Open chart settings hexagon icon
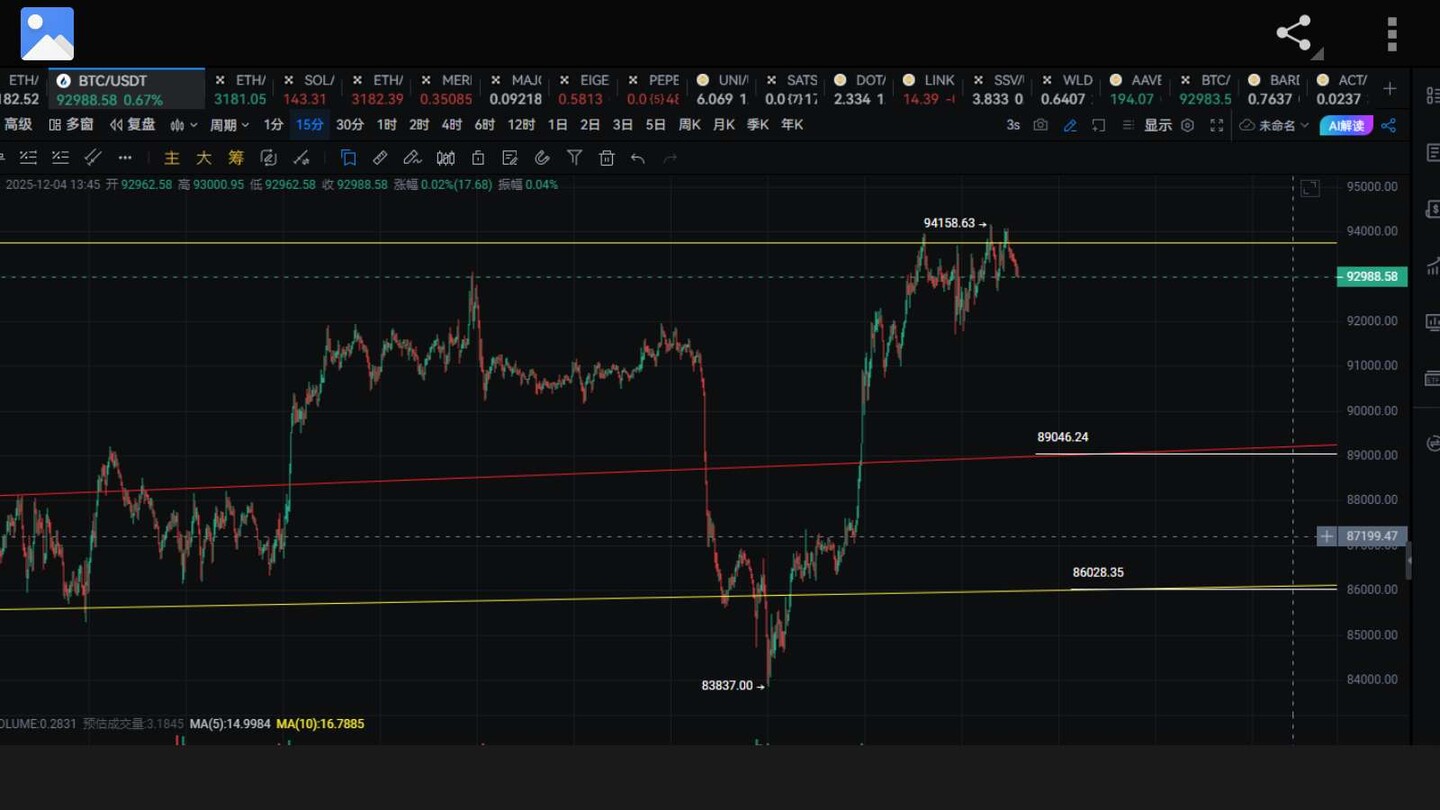This screenshot has width=1440, height=810. (1188, 125)
